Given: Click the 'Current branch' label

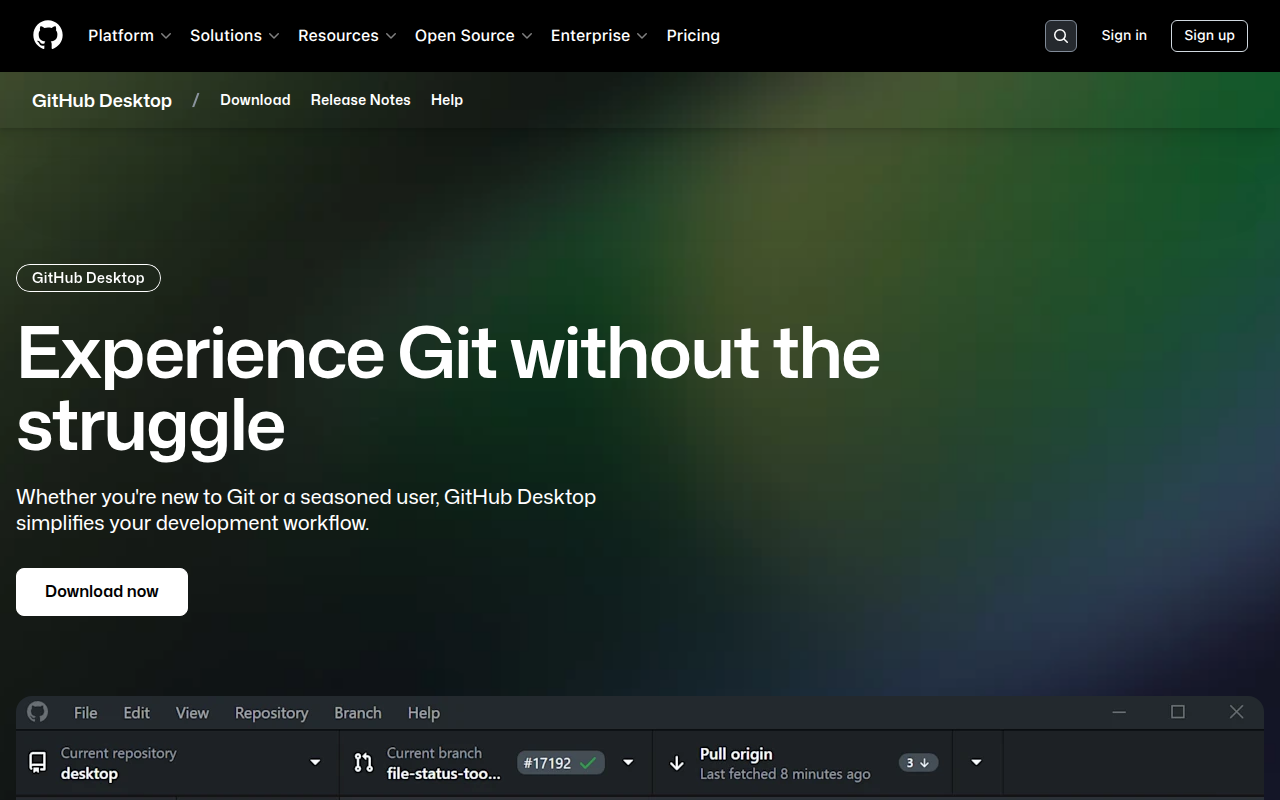Looking at the screenshot, I should tap(434, 753).
